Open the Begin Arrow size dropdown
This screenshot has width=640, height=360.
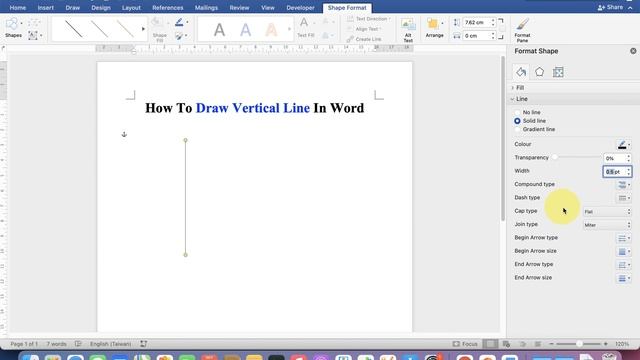click(623, 251)
